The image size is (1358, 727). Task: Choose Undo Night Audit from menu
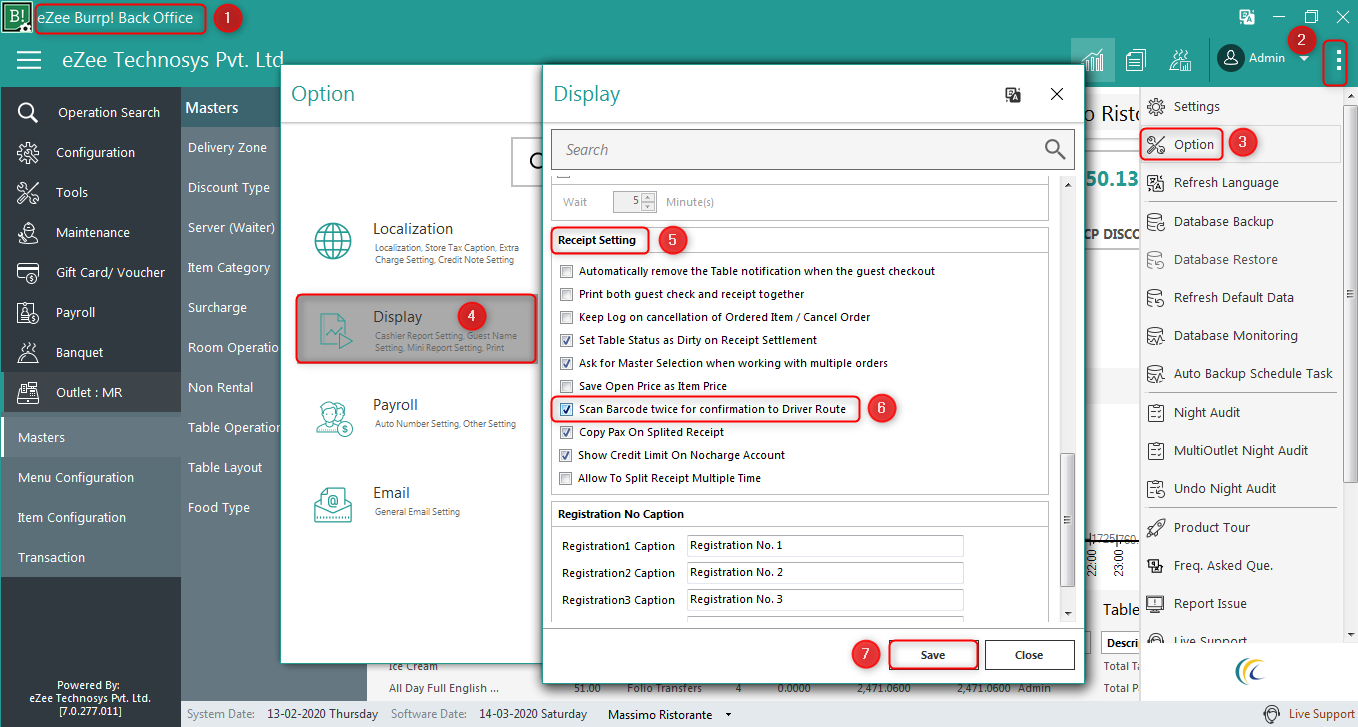(1225, 488)
